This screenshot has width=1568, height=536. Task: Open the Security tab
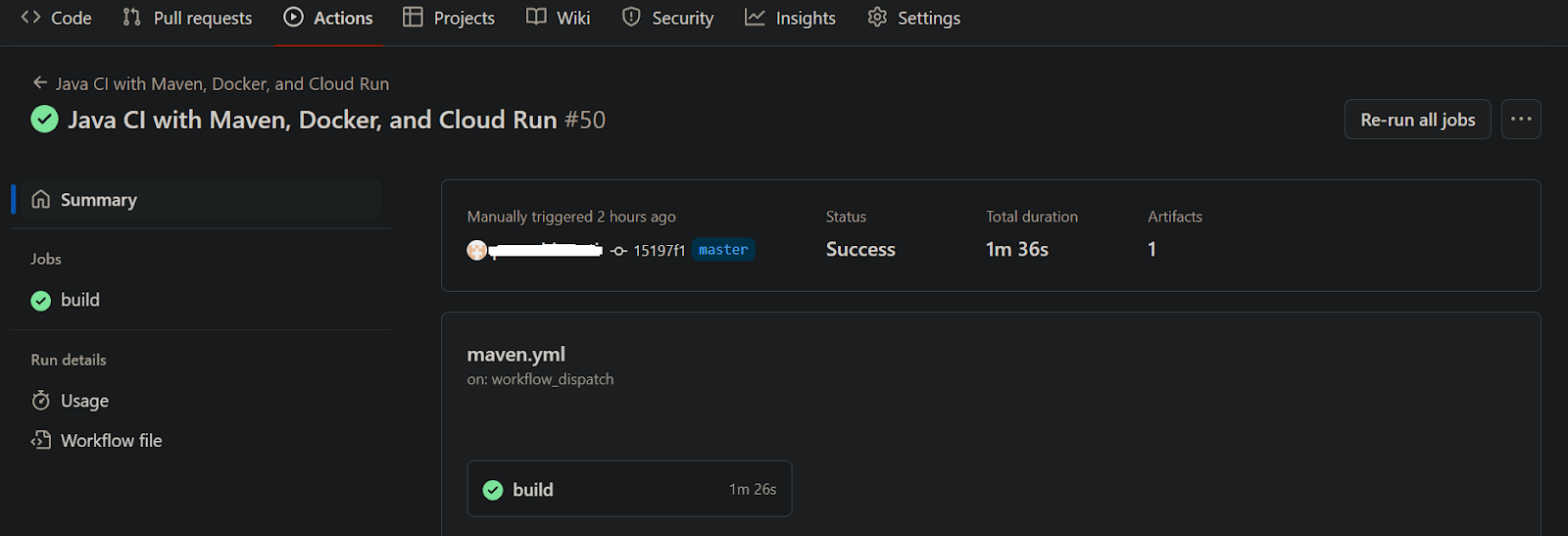(x=667, y=18)
